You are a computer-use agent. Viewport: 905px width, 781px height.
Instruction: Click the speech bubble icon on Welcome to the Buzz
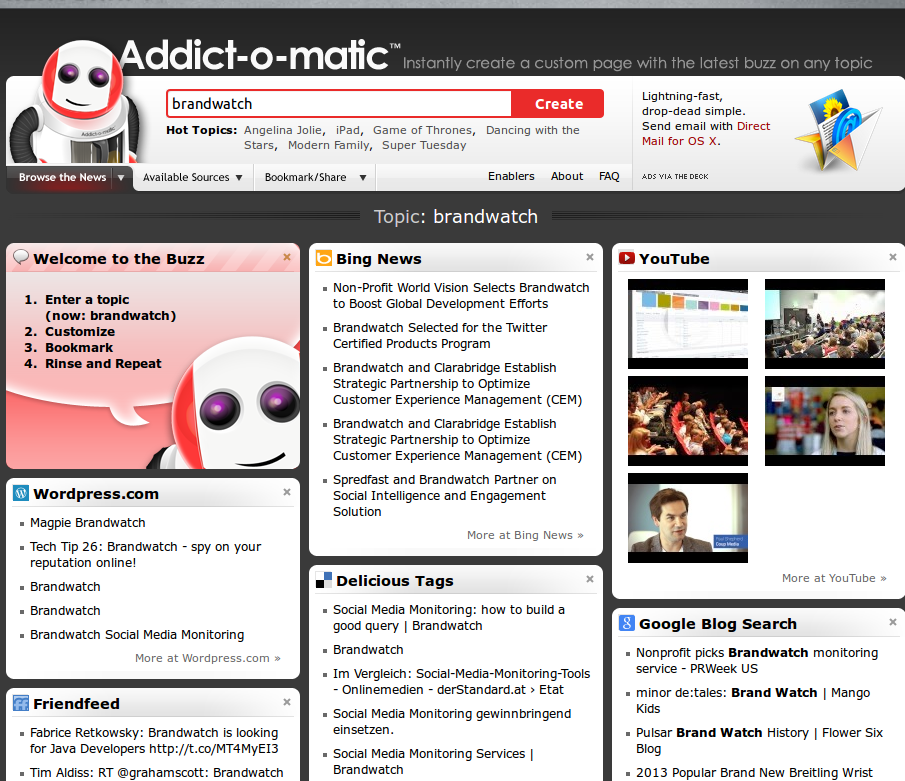[21, 257]
